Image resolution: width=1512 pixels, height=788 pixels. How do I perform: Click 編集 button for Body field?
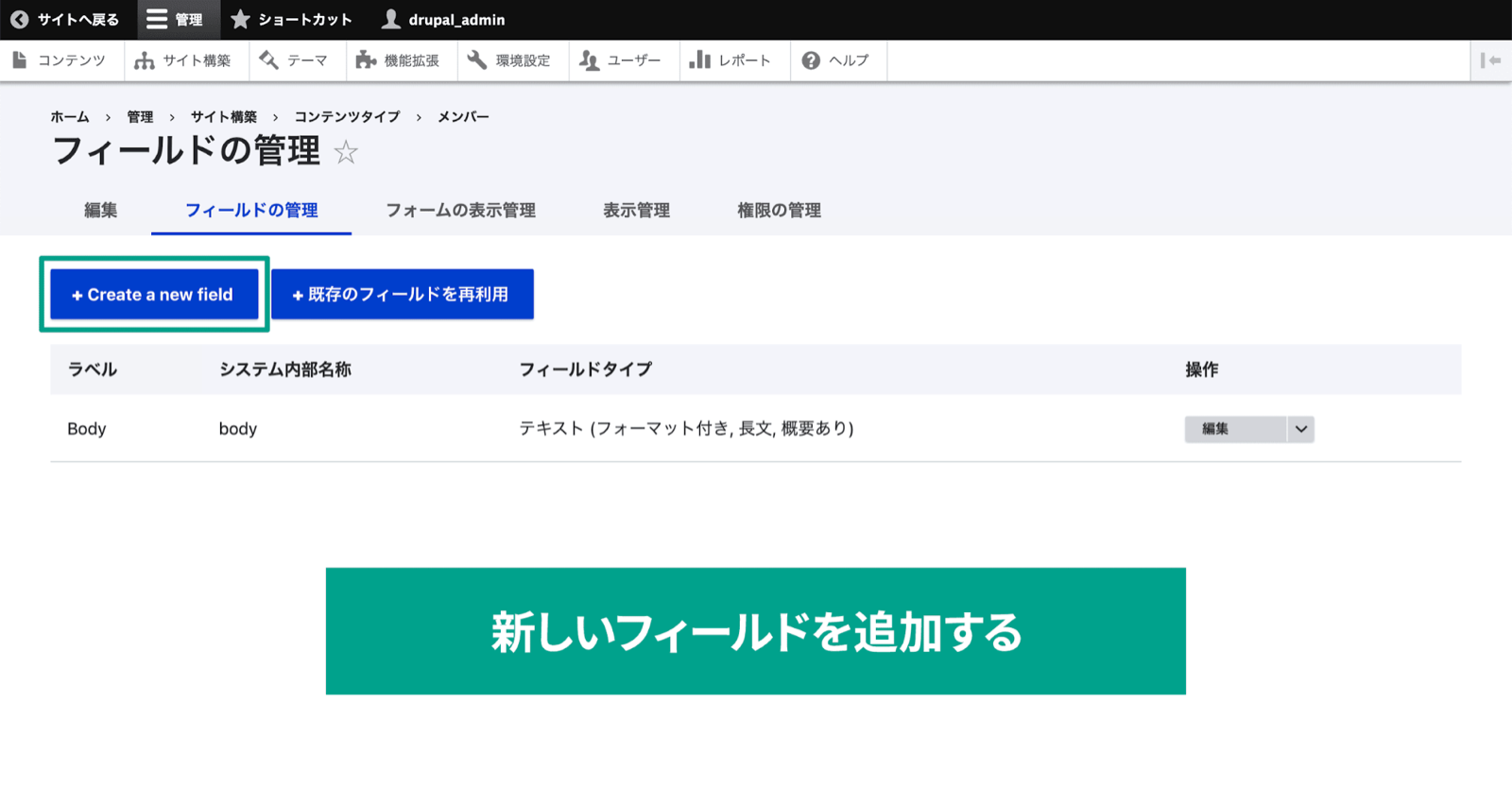point(1235,429)
